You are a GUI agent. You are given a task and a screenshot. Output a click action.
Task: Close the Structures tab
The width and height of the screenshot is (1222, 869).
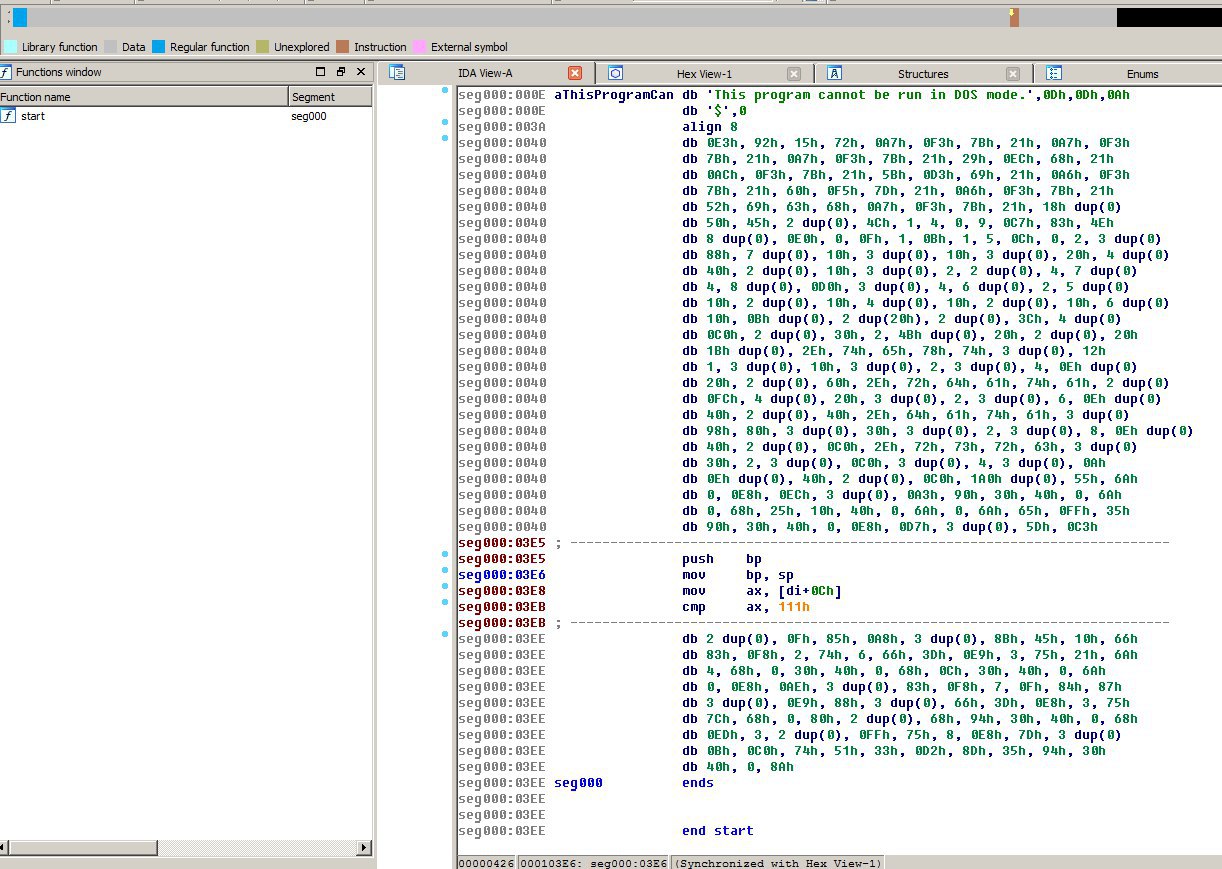coord(1013,73)
